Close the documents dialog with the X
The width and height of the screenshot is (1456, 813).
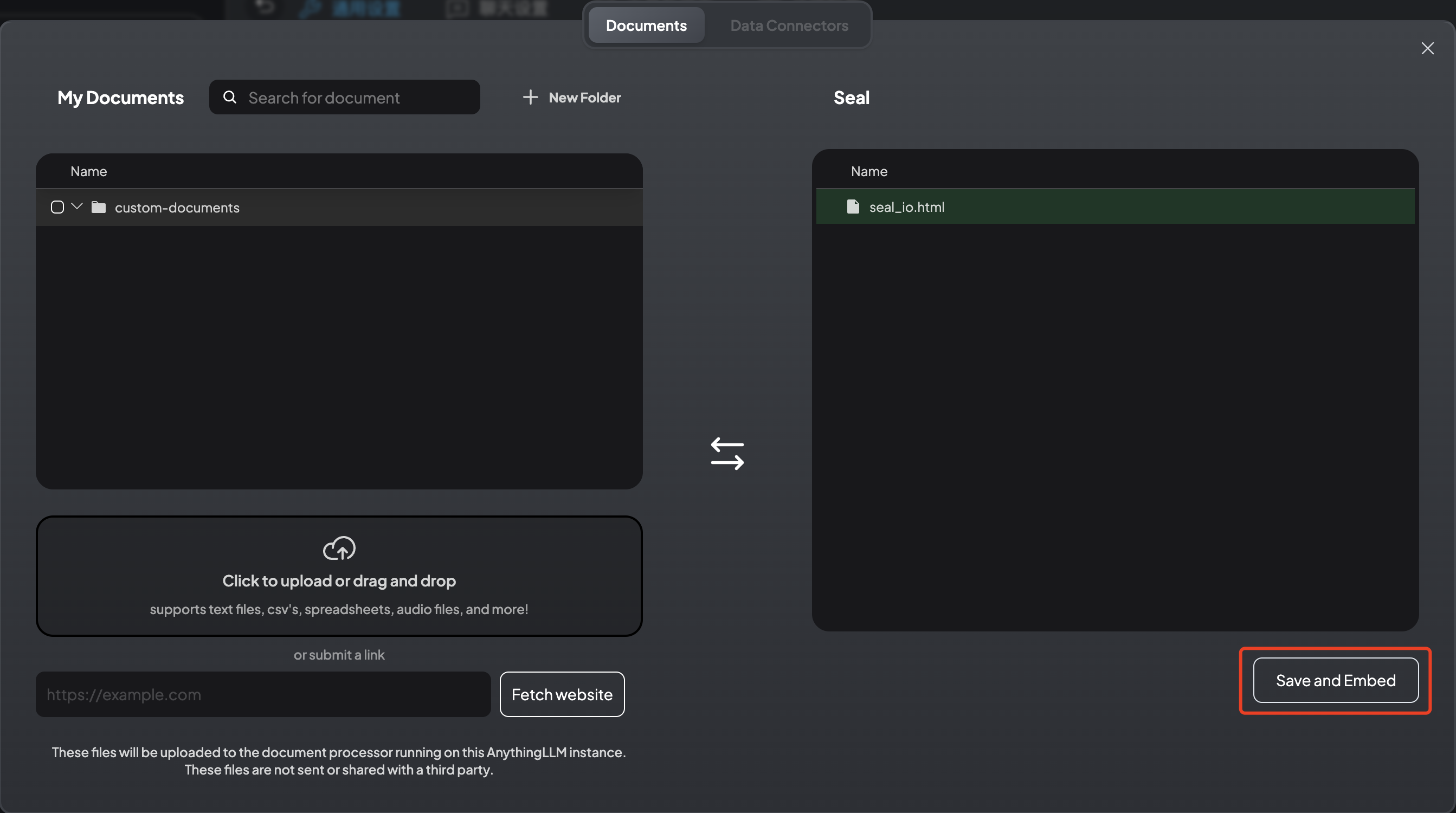coord(1428,49)
